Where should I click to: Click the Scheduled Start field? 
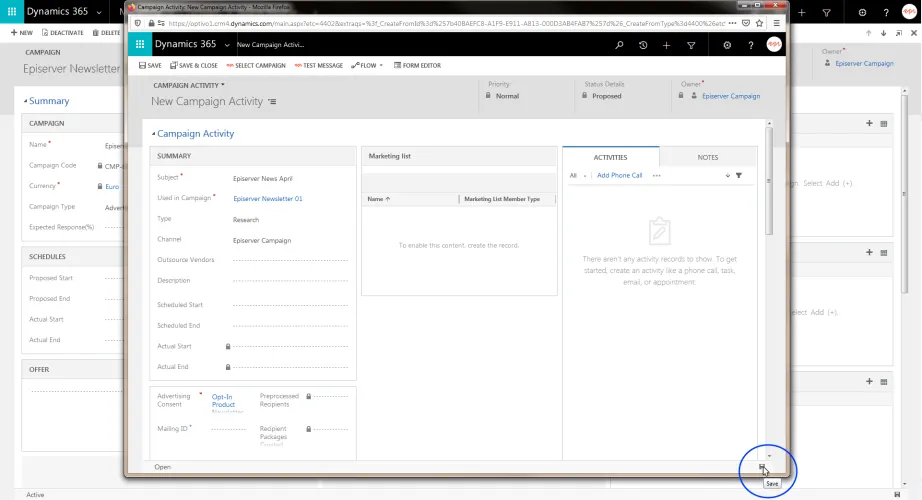pyautogui.click(x=290, y=305)
